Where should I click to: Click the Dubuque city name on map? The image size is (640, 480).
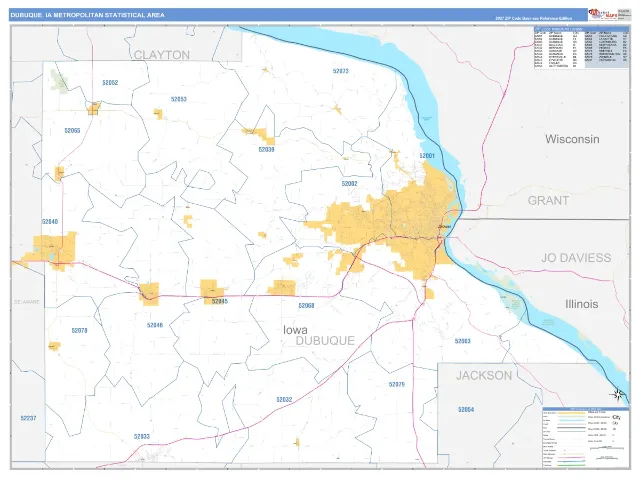pos(444,226)
